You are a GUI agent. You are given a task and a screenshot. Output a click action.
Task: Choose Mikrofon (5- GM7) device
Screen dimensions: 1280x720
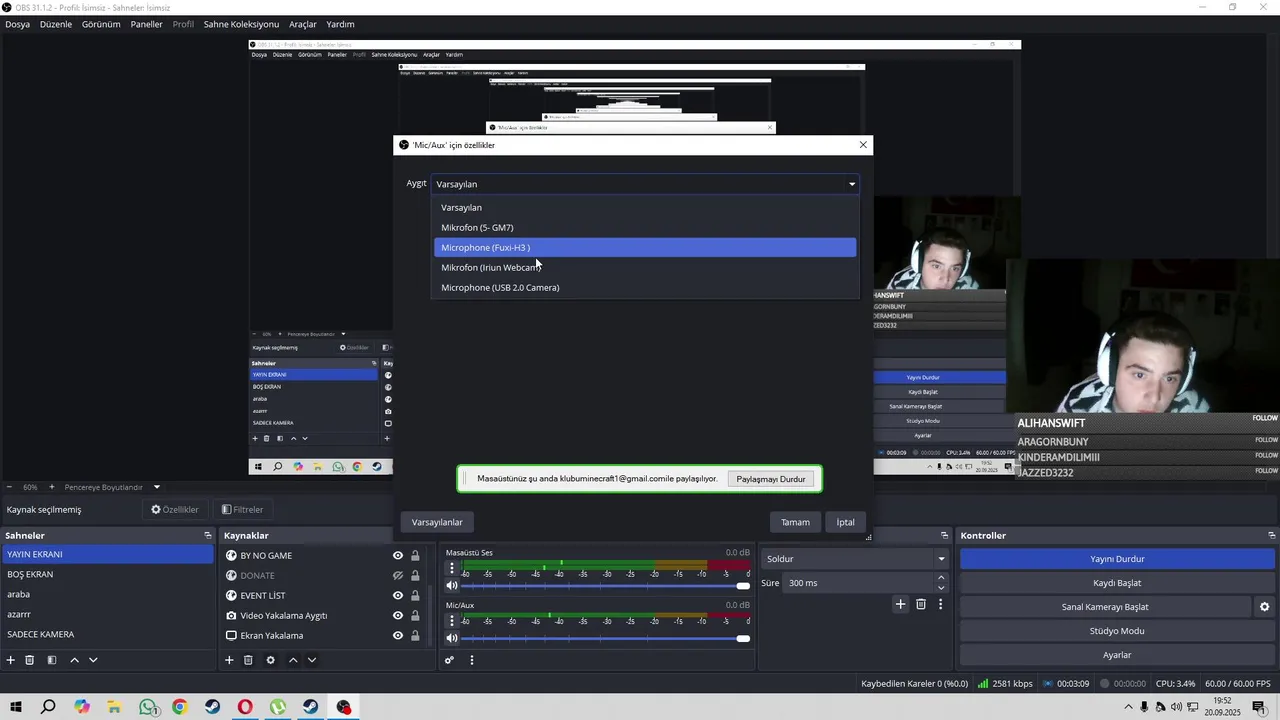tap(645, 227)
